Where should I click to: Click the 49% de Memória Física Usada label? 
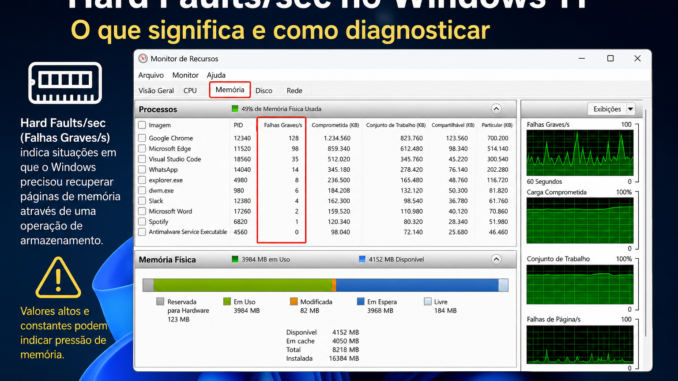coord(281,109)
